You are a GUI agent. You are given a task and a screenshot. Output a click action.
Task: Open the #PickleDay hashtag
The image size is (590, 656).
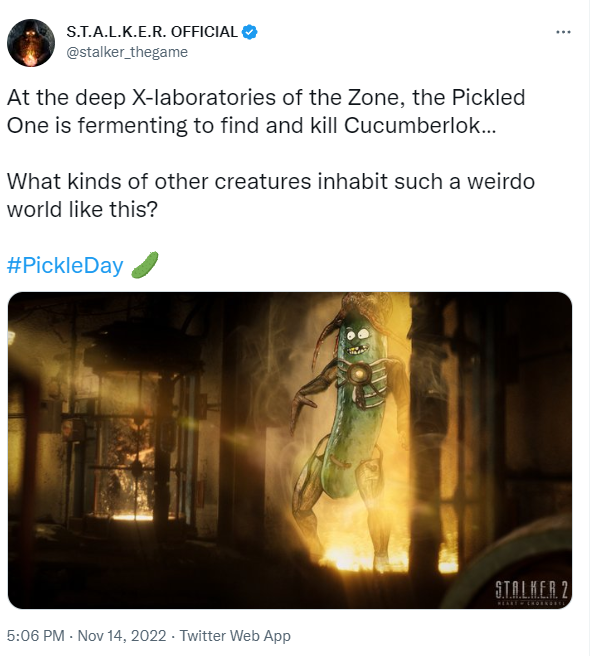[x=65, y=265]
